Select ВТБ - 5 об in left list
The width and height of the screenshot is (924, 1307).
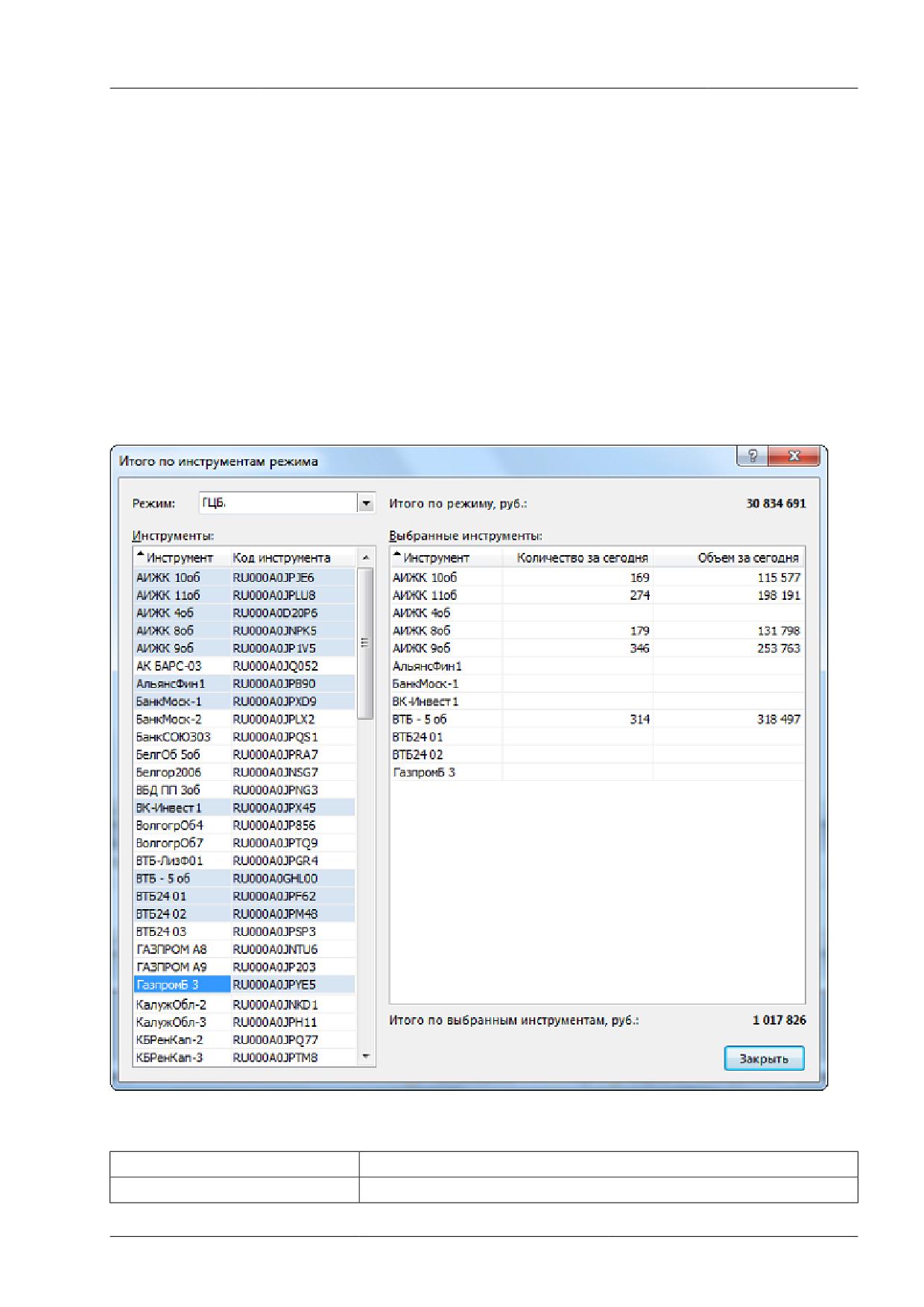point(244,879)
